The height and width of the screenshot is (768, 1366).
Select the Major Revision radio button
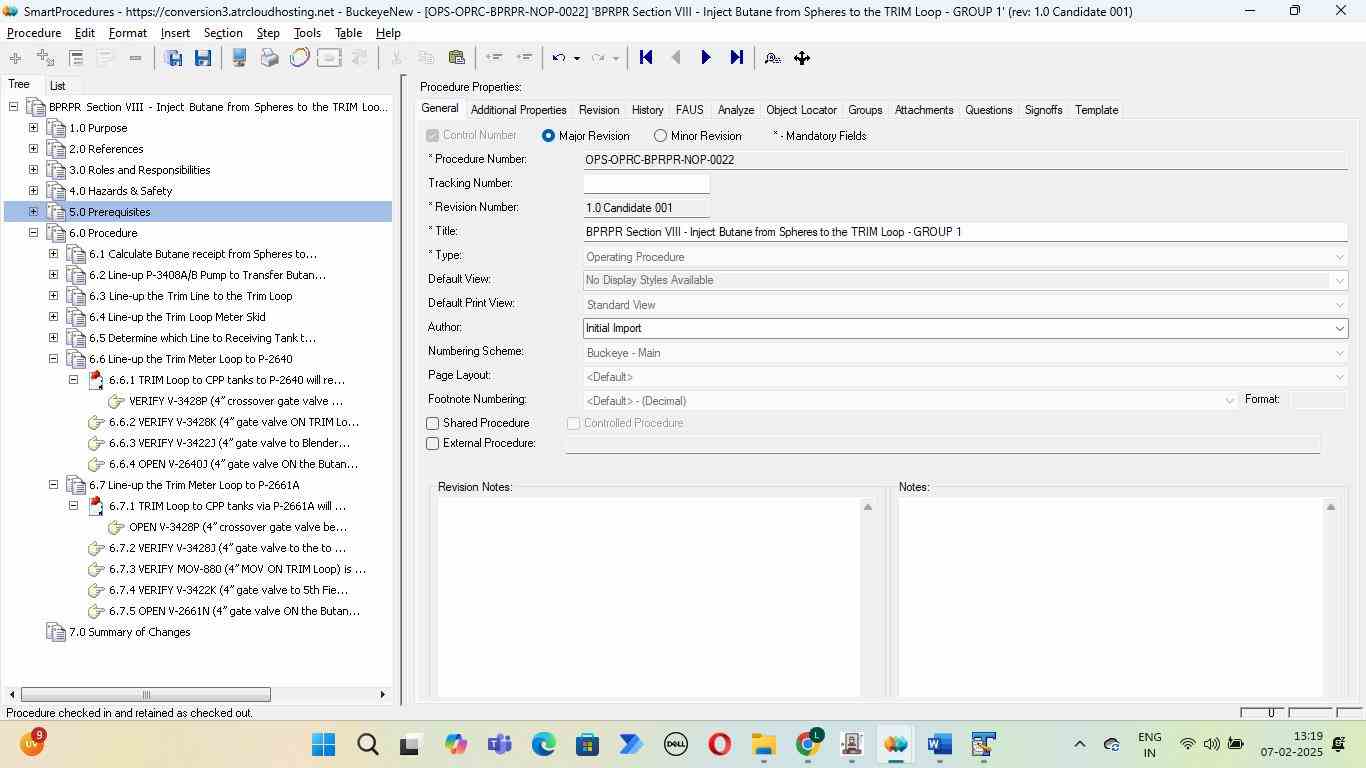pyautogui.click(x=548, y=136)
